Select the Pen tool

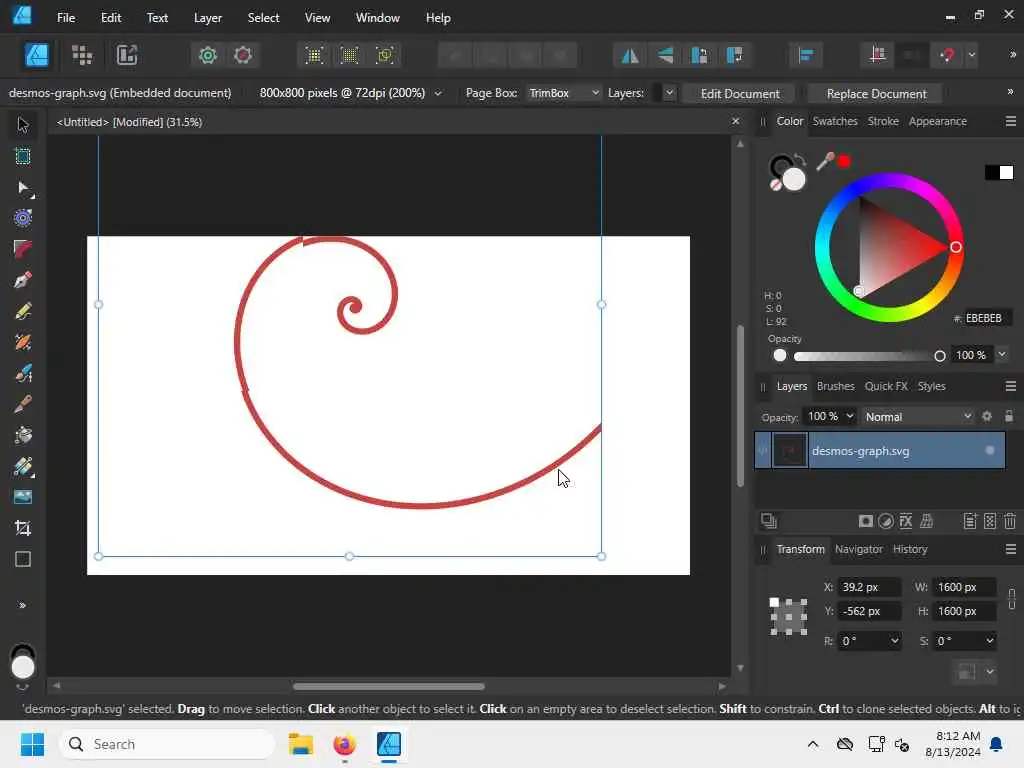[23, 280]
